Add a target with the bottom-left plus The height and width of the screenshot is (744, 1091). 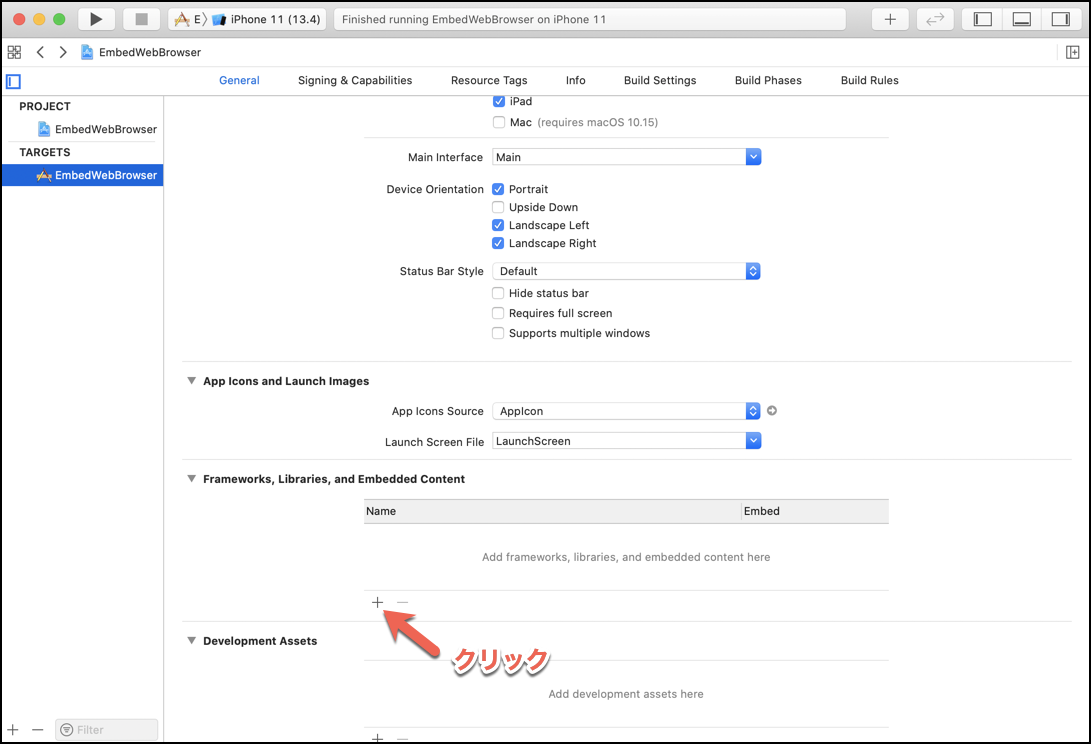pyautogui.click(x=13, y=729)
